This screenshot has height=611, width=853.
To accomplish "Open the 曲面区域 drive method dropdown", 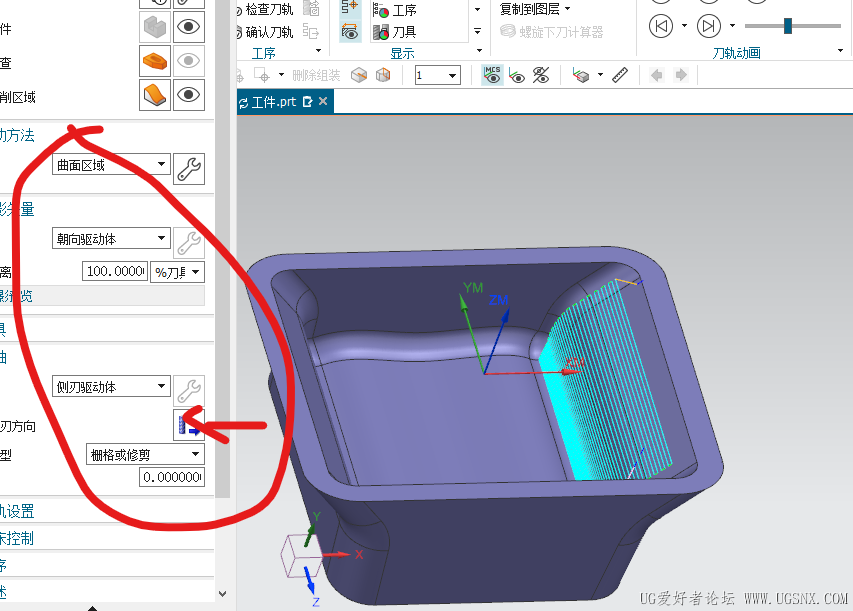I will coord(111,164).
